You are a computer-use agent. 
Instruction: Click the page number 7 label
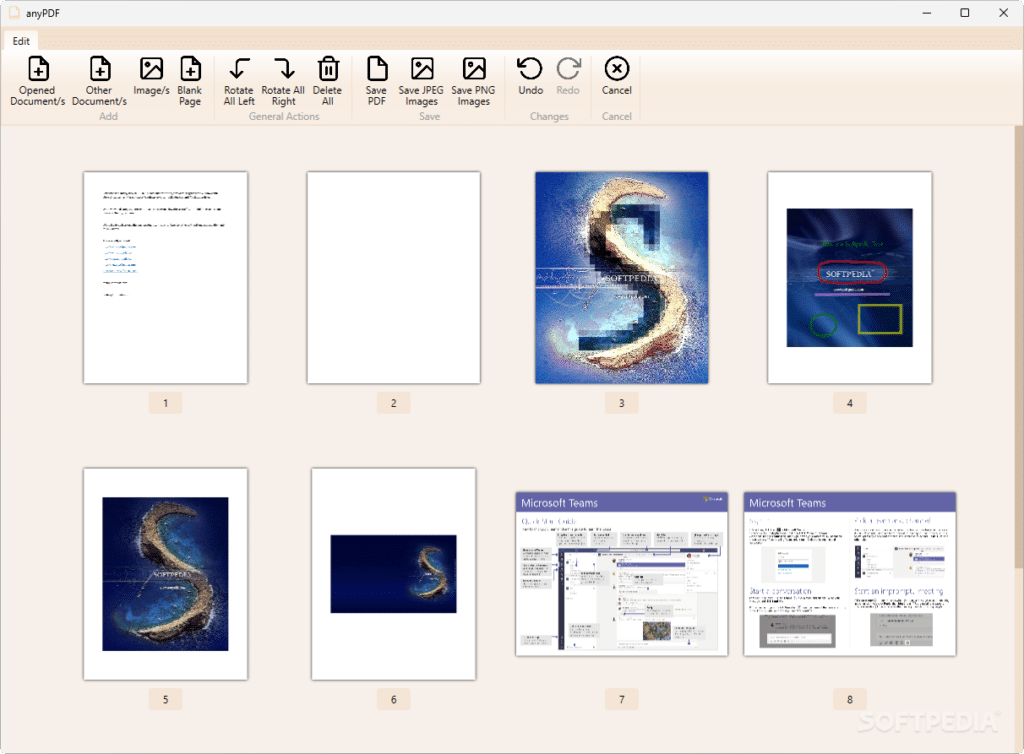[622, 699]
